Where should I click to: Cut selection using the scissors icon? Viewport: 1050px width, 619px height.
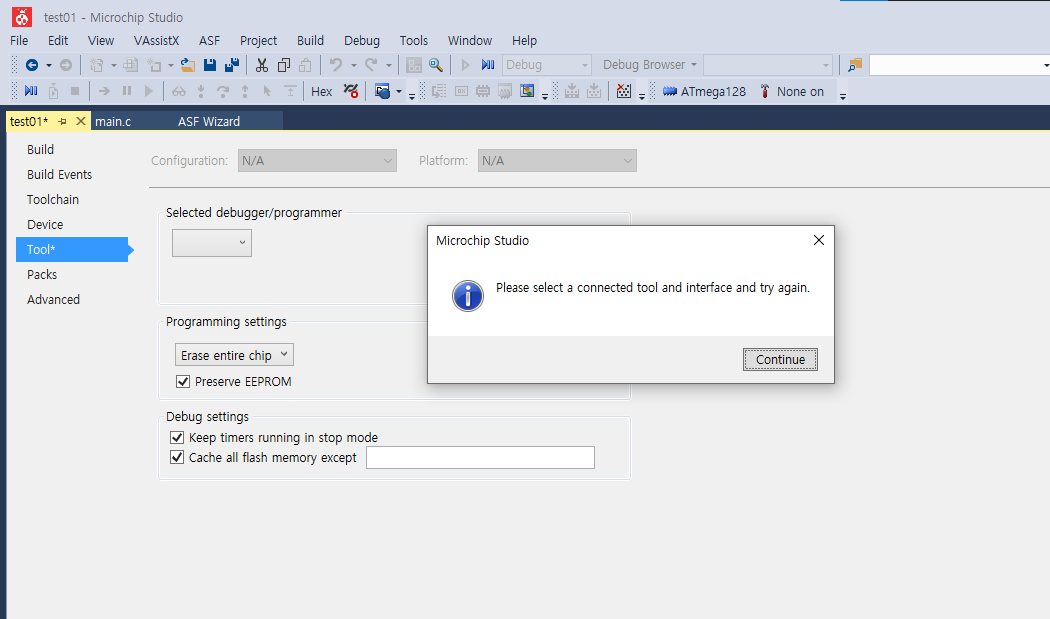click(262, 65)
